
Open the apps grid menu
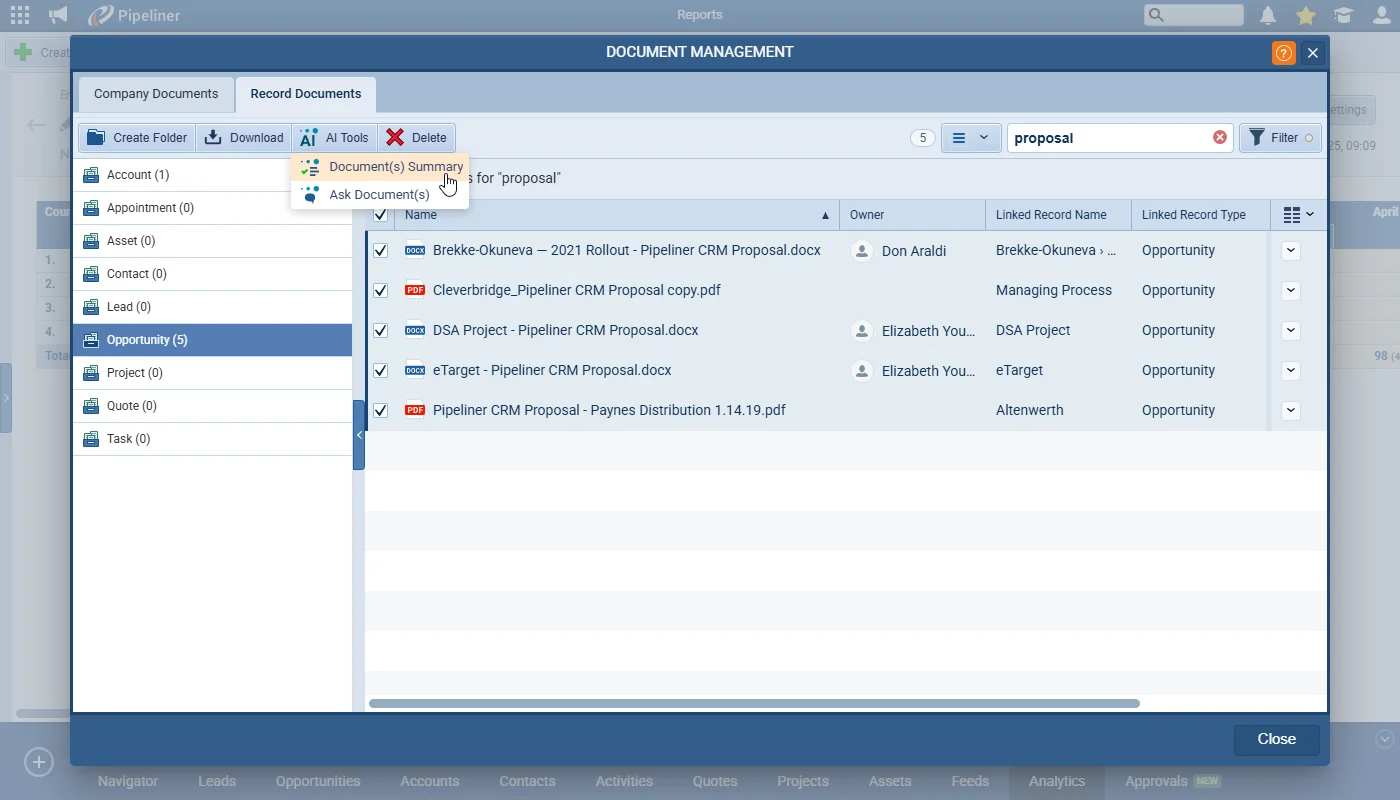click(x=21, y=15)
